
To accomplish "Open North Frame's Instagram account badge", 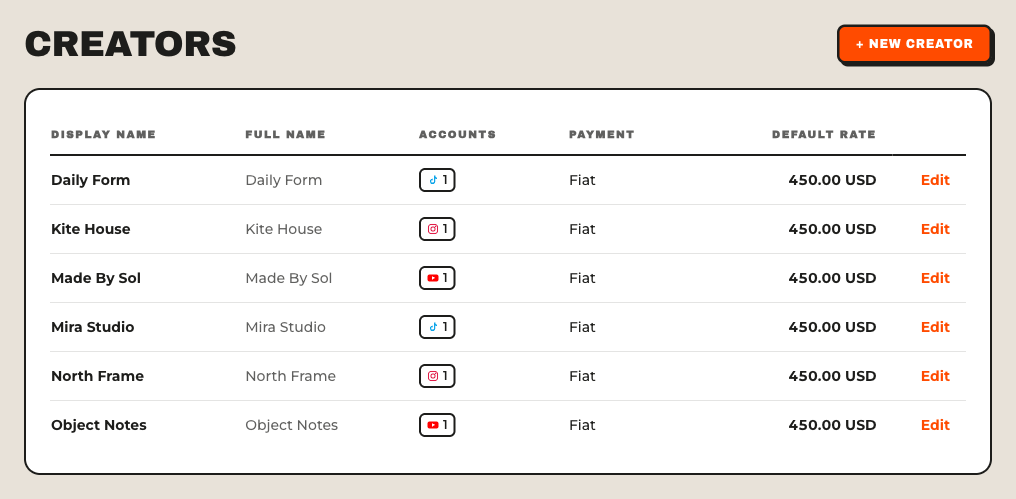I will pyautogui.click(x=437, y=376).
